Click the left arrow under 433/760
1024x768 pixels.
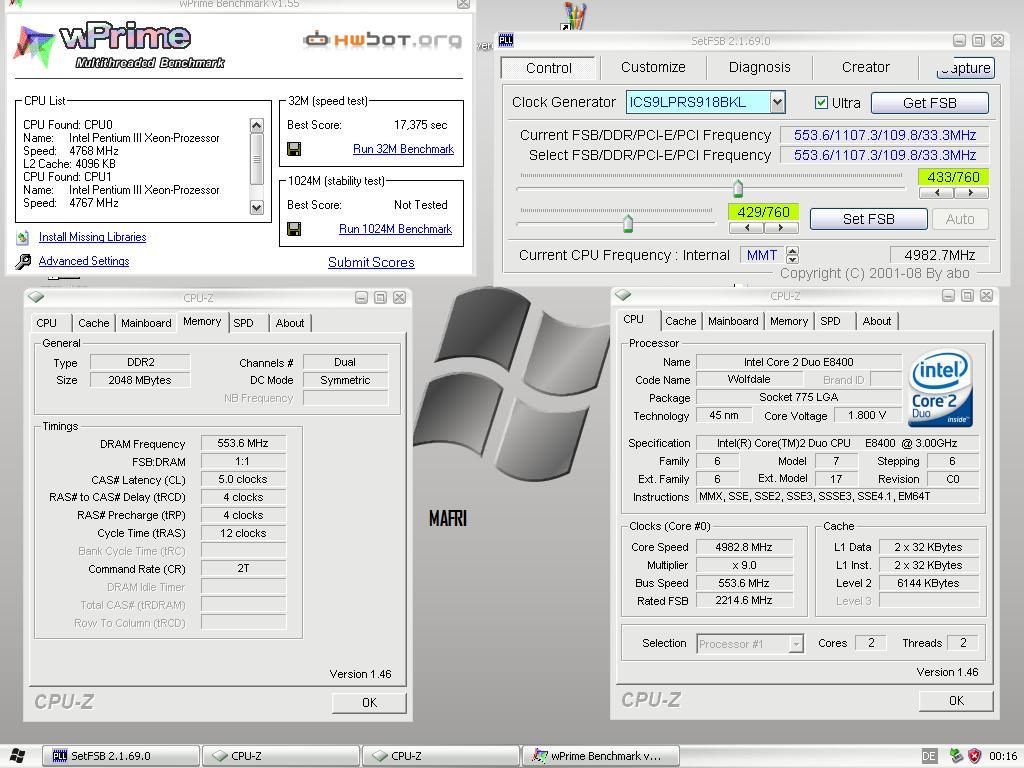tap(936, 193)
